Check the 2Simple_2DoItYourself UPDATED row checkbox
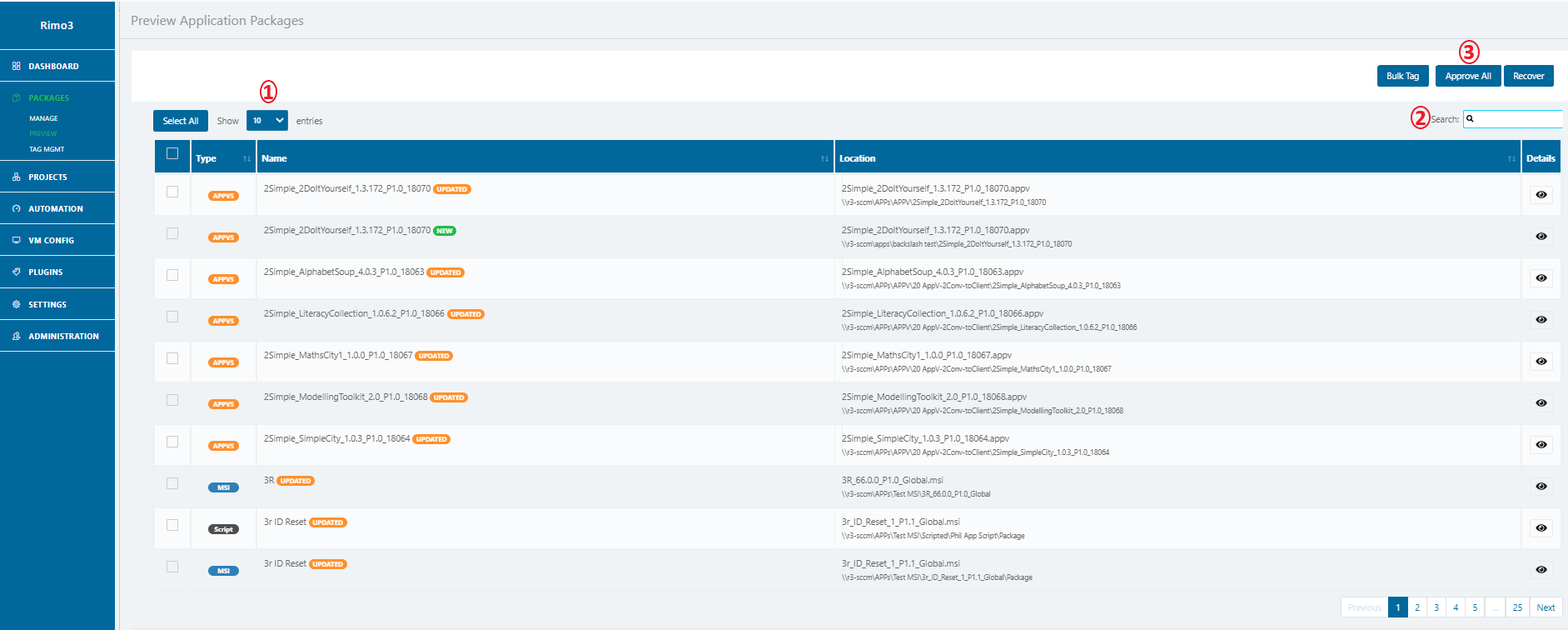 coord(172,192)
